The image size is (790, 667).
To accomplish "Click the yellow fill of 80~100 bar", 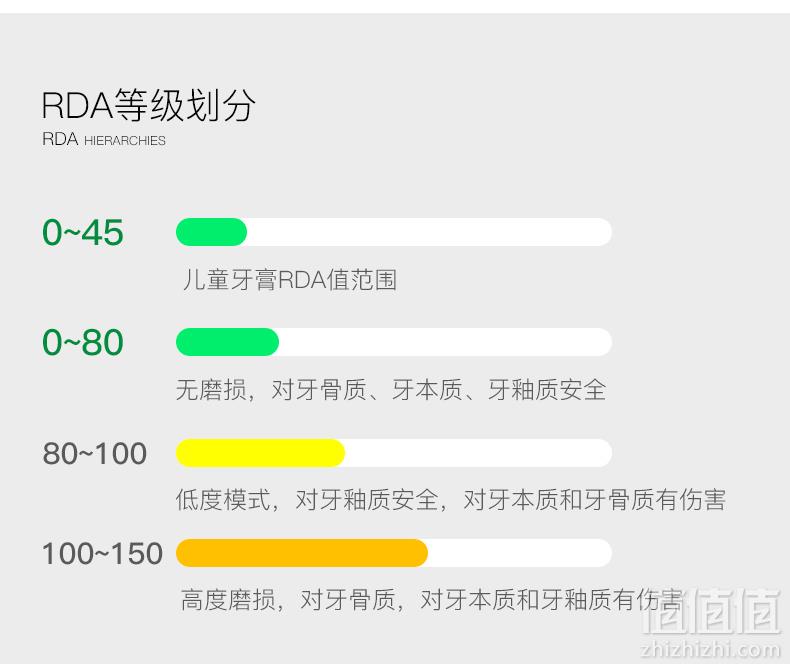I will [x=260, y=453].
